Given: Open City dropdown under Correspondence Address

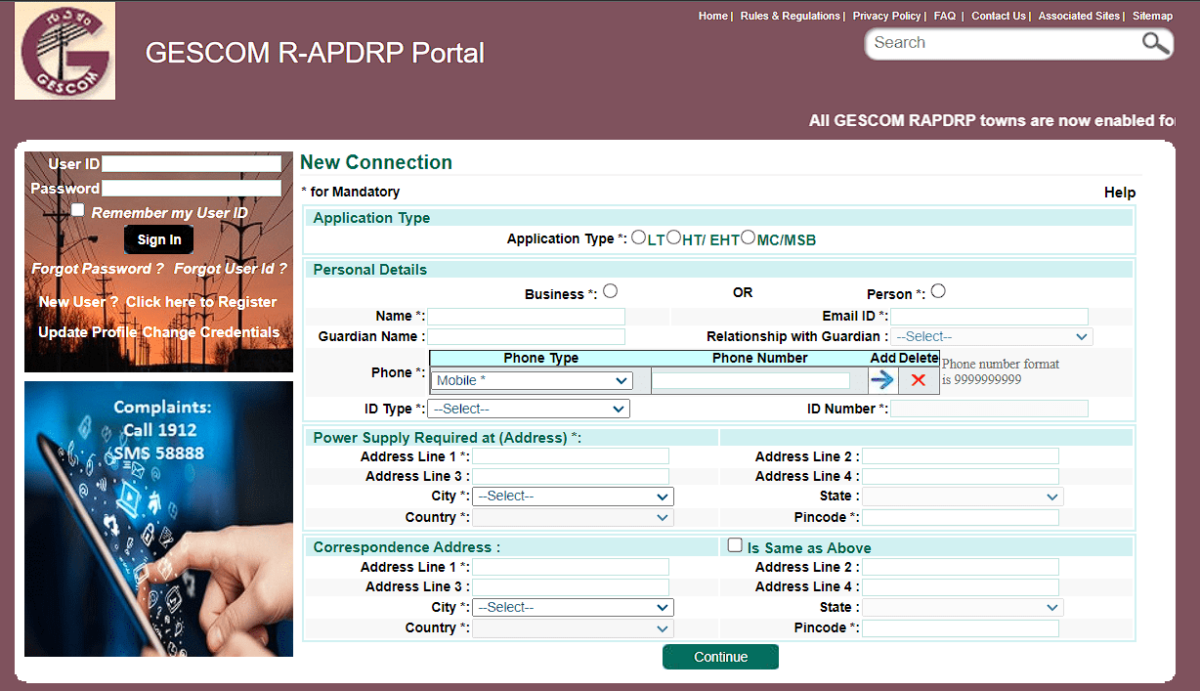Looking at the screenshot, I should coord(573,607).
